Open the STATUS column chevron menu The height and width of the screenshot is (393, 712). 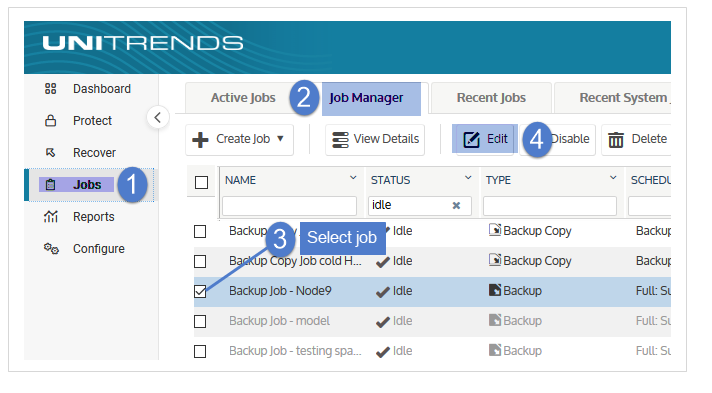468,178
